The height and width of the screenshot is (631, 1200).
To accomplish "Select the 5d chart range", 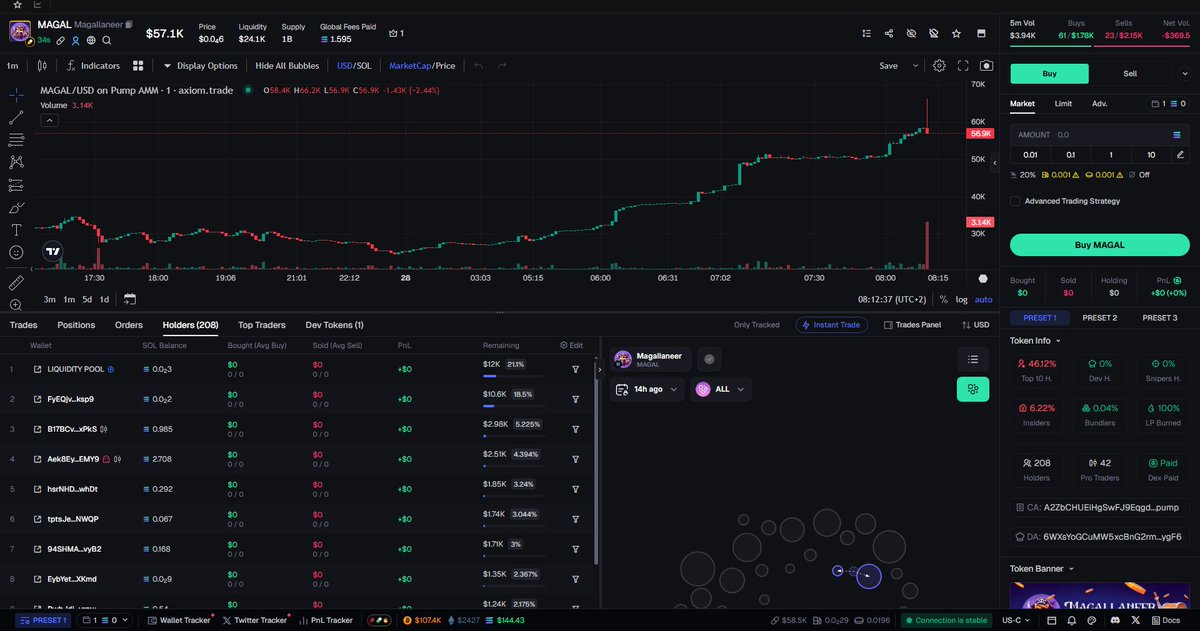I will click(x=87, y=299).
